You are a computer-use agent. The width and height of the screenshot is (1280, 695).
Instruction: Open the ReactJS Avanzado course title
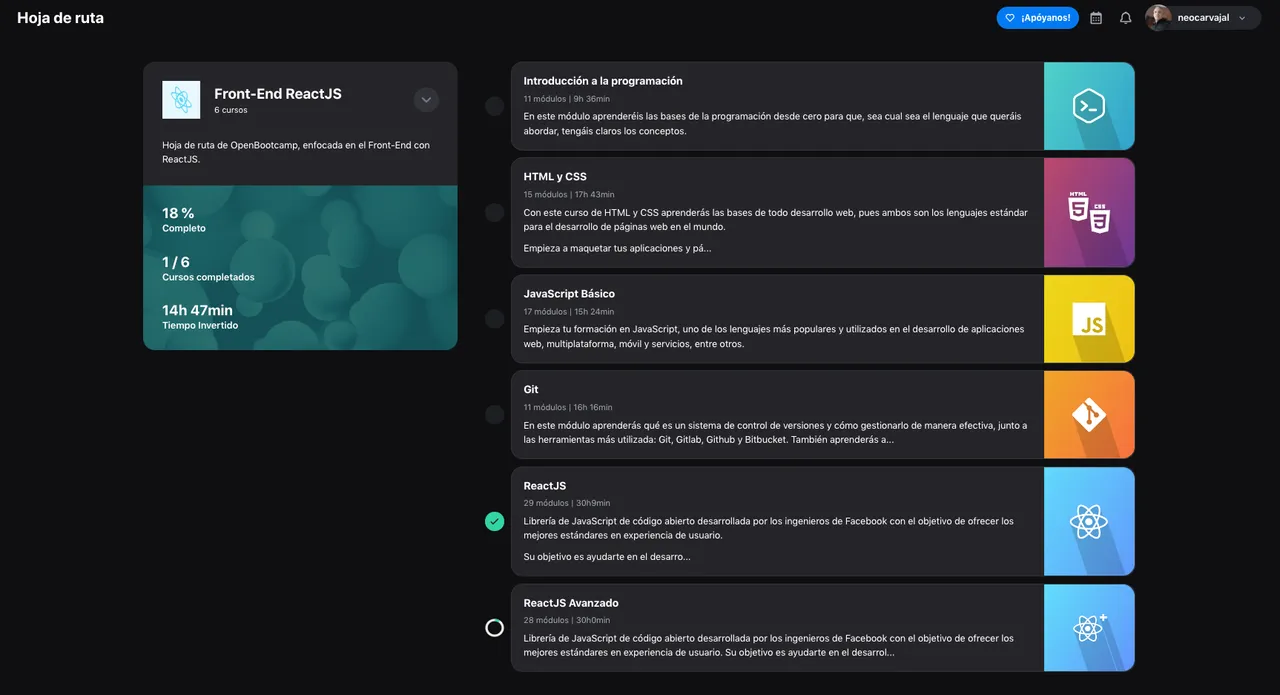point(571,603)
